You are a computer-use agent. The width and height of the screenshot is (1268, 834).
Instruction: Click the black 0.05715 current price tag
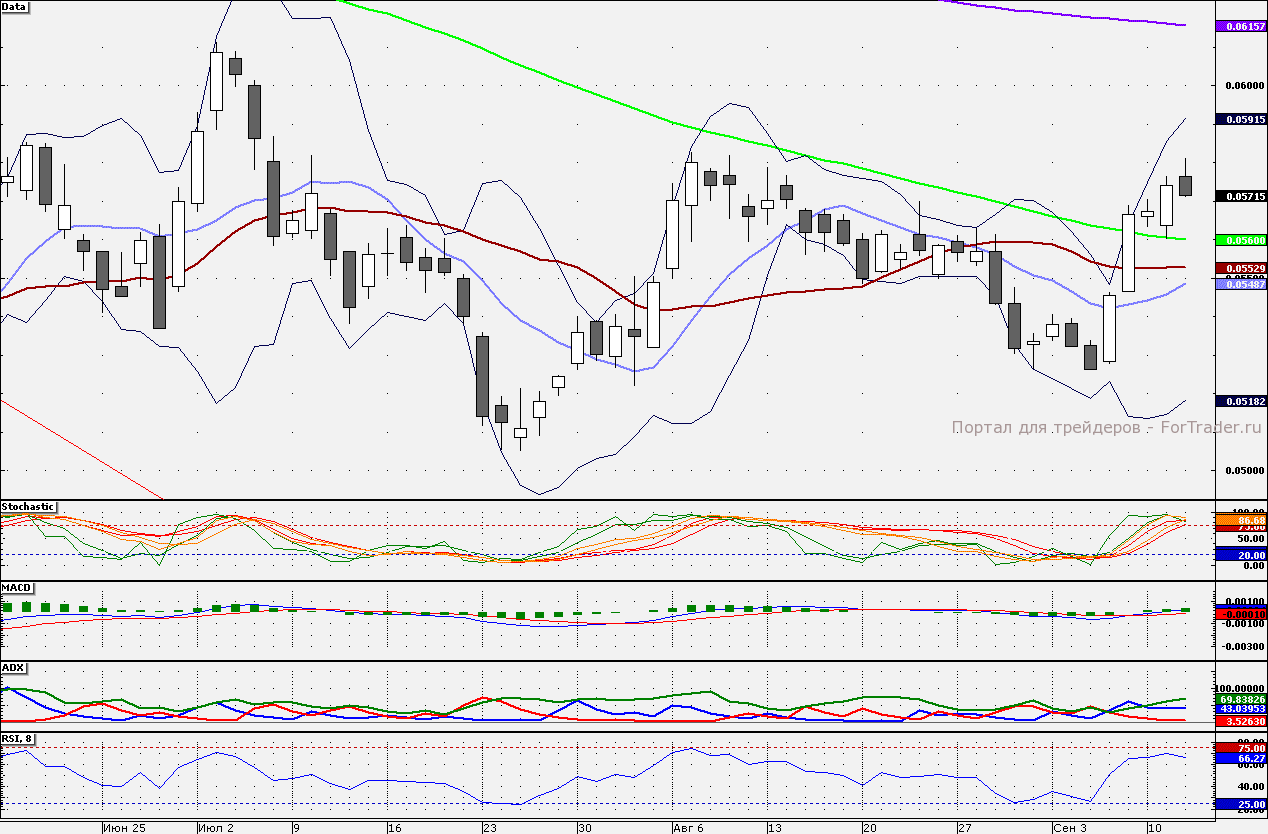[x=1240, y=196]
